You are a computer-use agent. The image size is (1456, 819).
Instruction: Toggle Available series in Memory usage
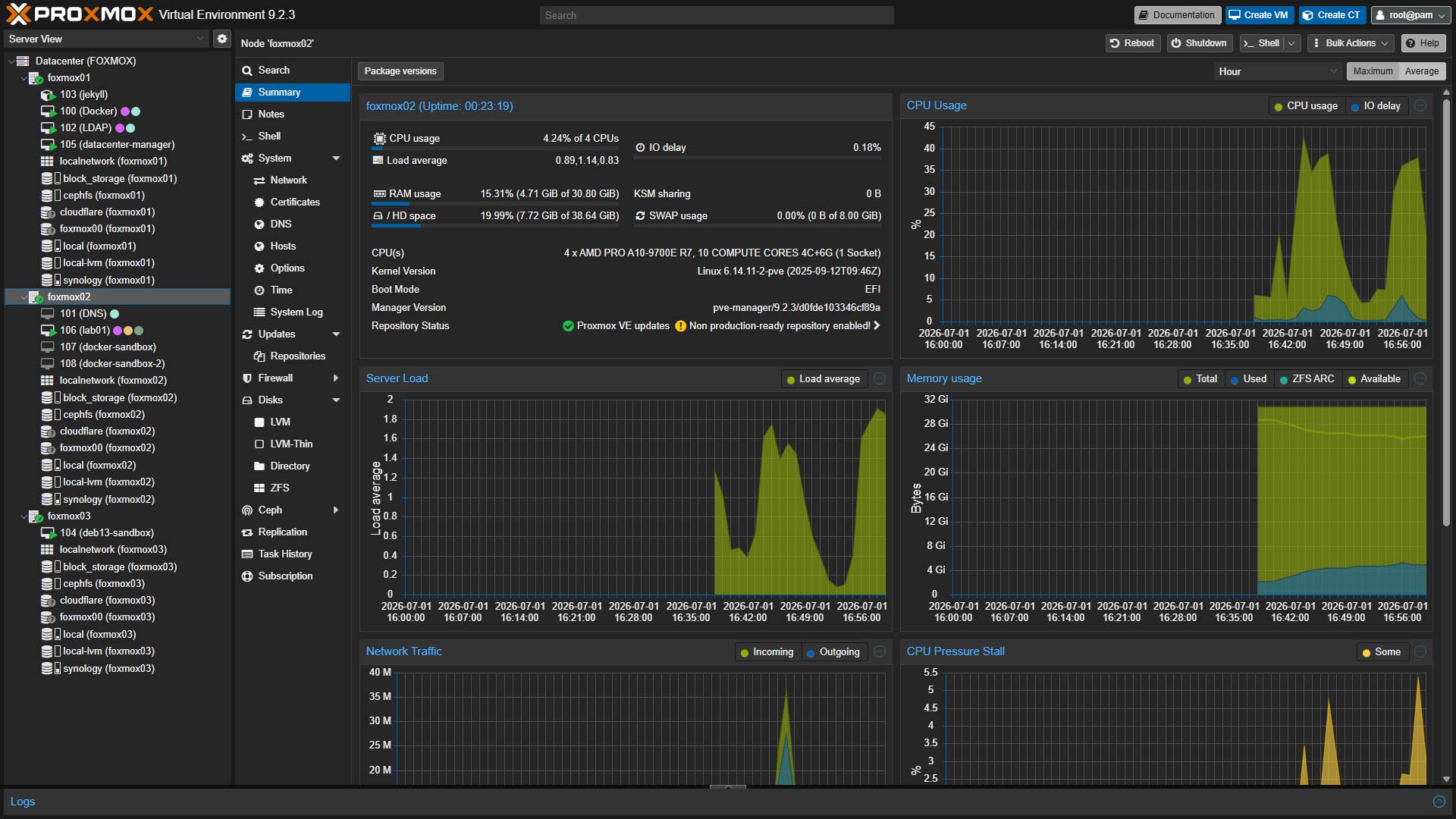click(1374, 379)
